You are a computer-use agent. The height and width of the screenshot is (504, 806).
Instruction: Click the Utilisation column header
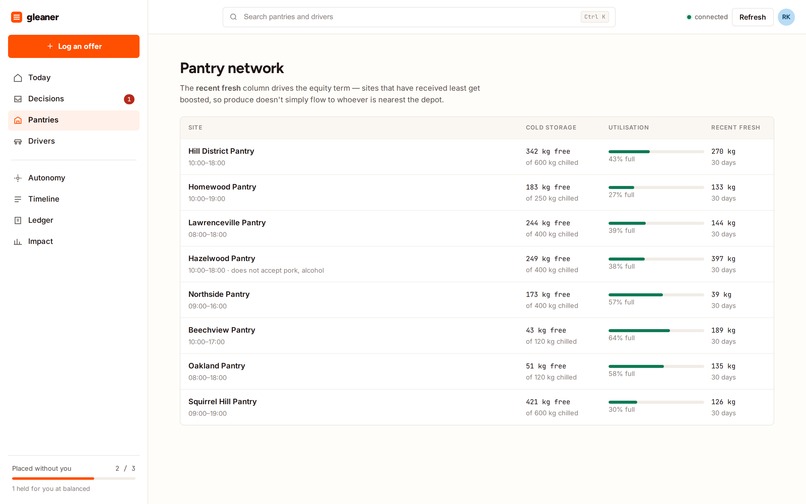tap(628, 128)
